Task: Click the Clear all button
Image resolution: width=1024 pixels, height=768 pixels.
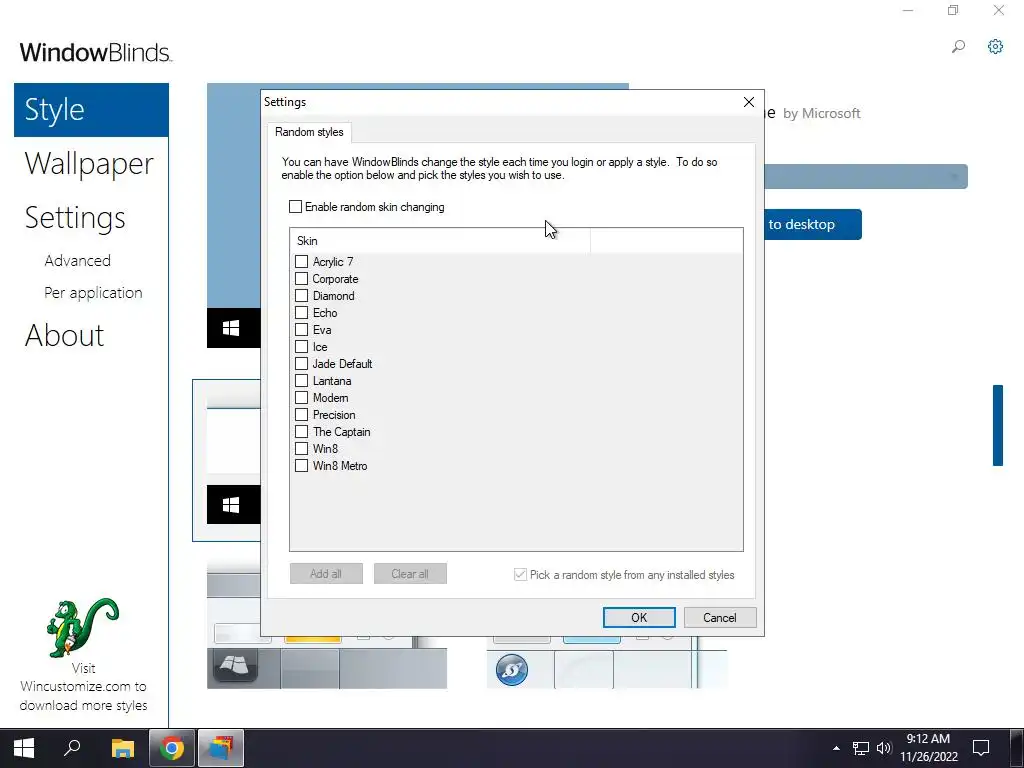Action: [x=410, y=574]
